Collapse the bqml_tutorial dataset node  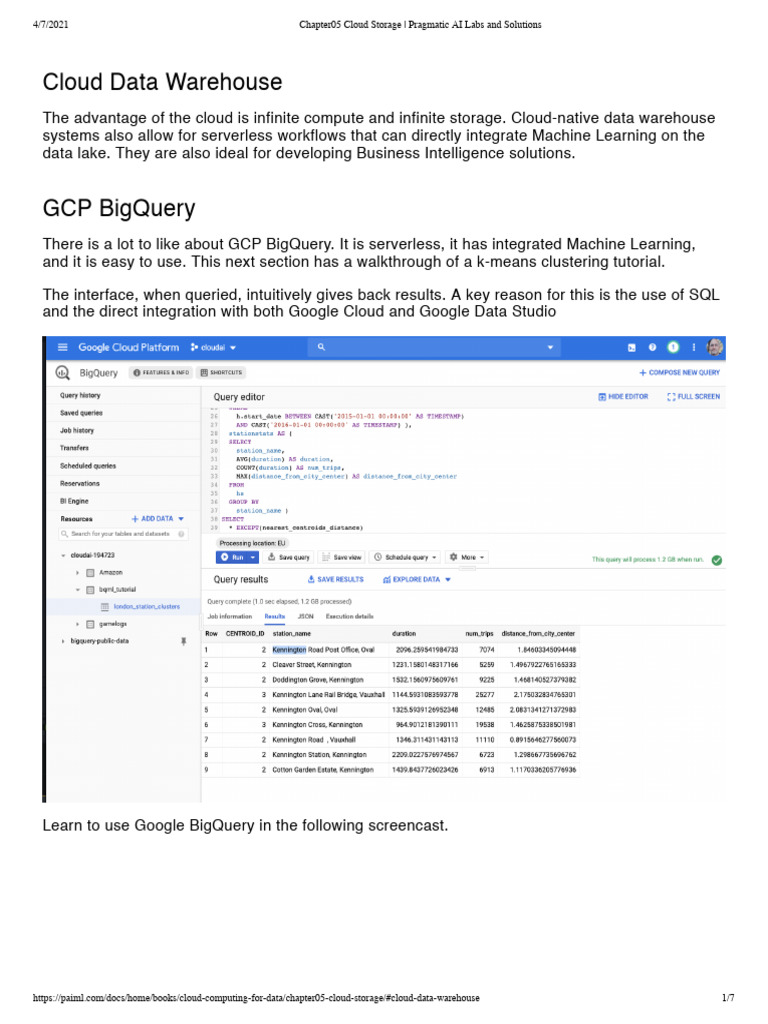coord(77,590)
